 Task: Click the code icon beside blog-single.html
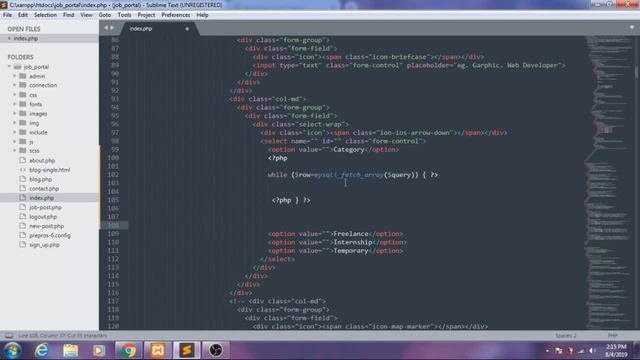click(x=23, y=170)
